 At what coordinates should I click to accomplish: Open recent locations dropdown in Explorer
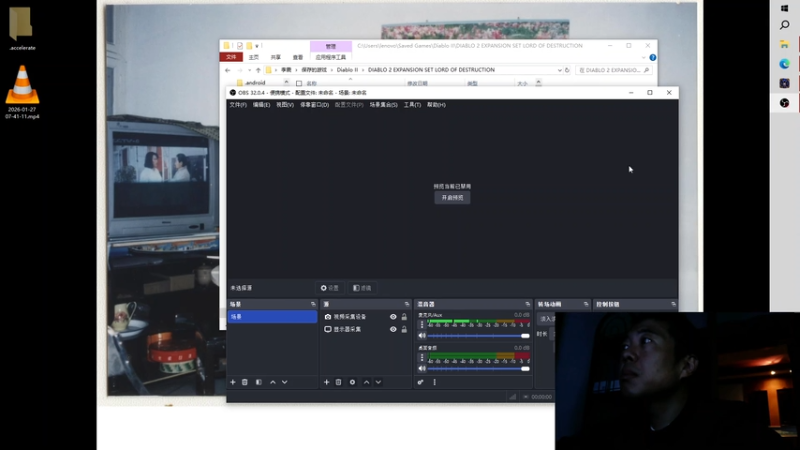click(249, 70)
